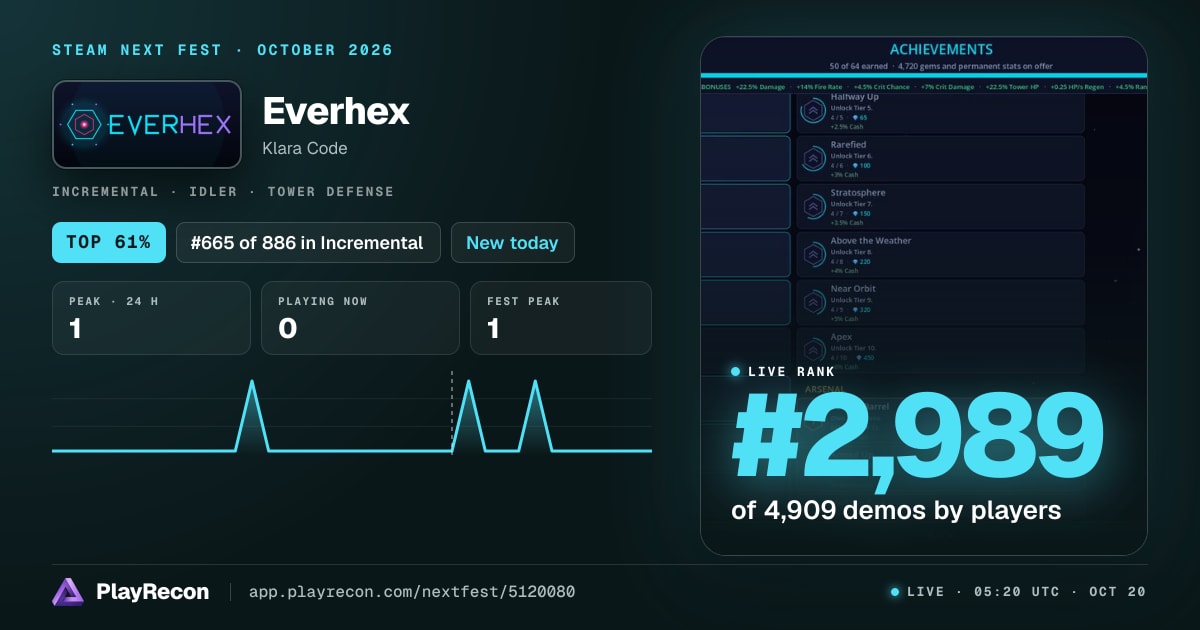The height and width of the screenshot is (630, 1200).
Task: Click the Rarefied achievement tier icon
Action: point(813,158)
